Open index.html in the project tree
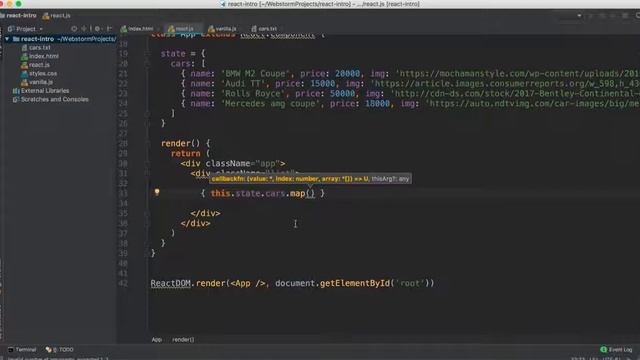The width and height of the screenshot is (640, 360). pos(44,56)
